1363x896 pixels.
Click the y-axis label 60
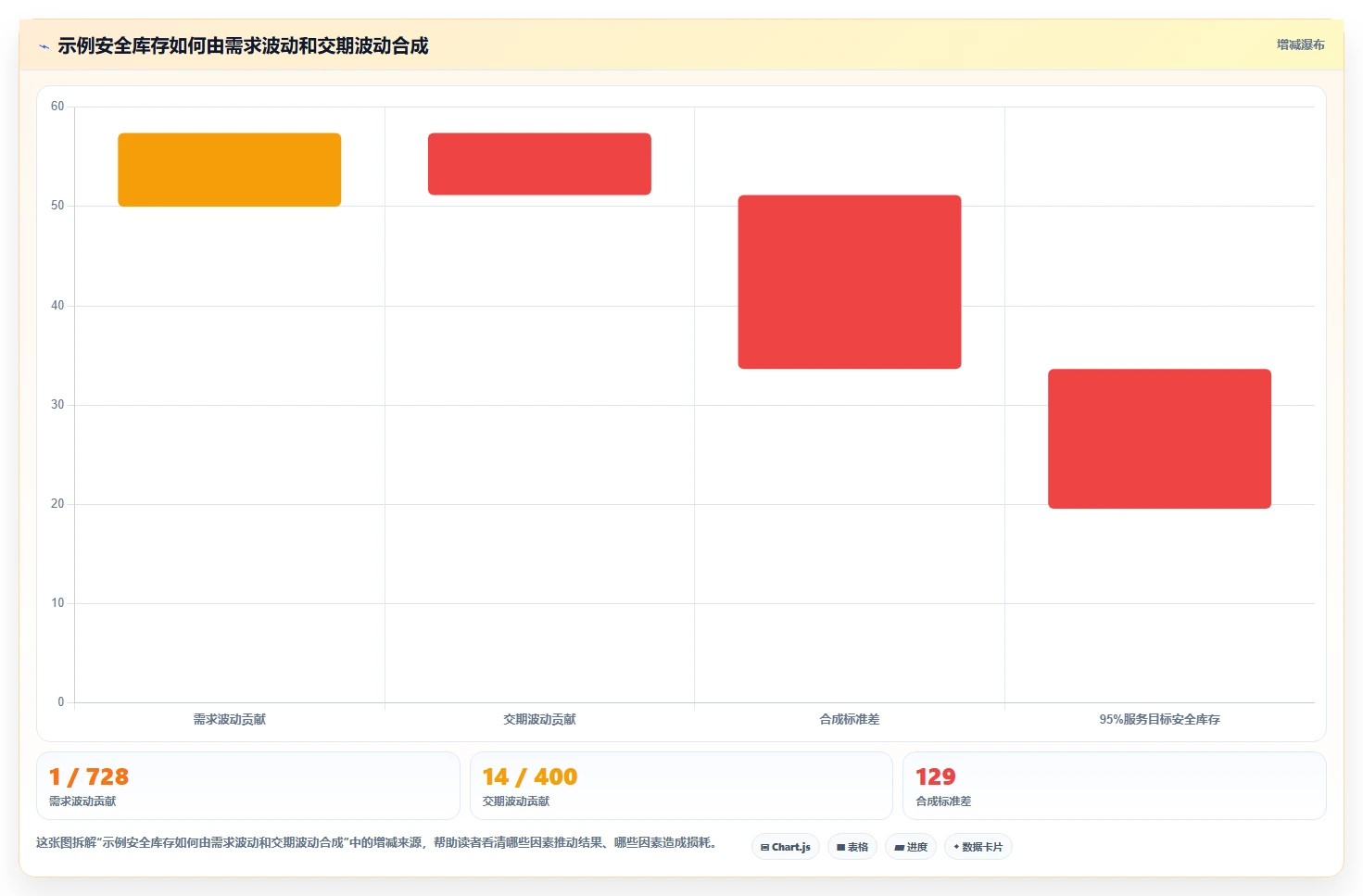click(57, 107)
